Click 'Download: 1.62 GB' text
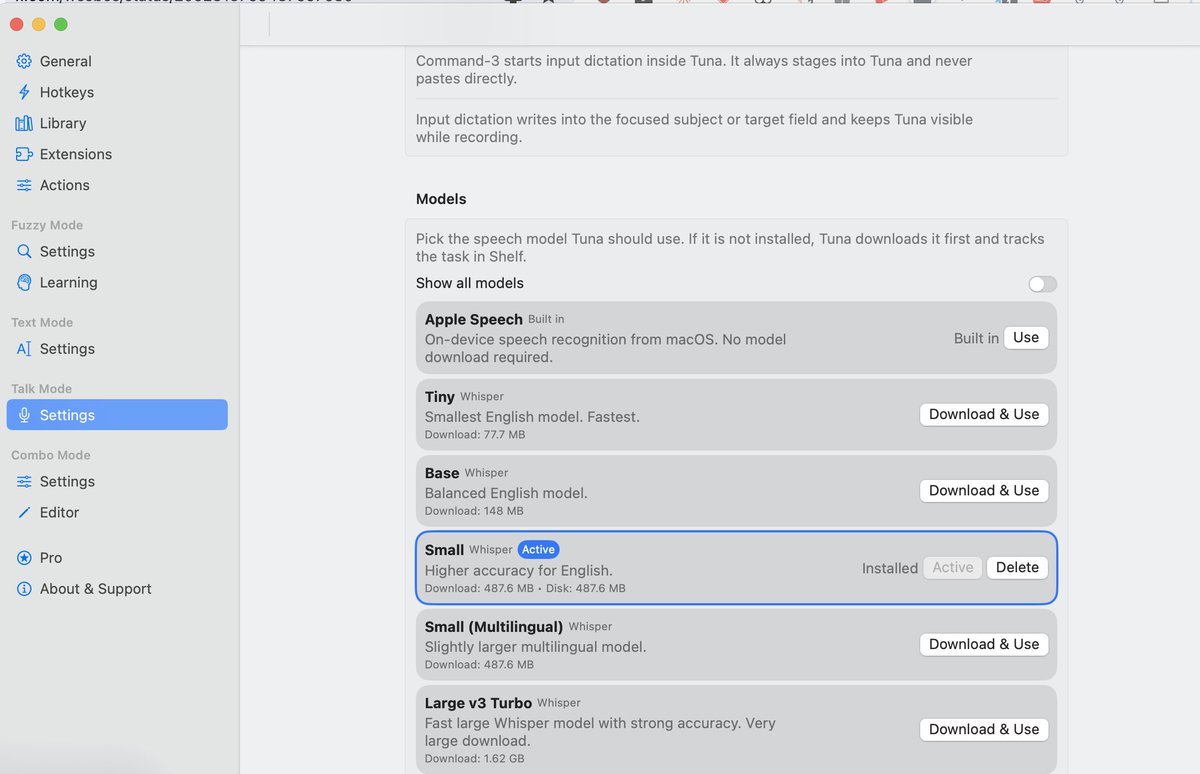Image resolution: width=1200 pixels, height=774 pixels. click(475, 758)
